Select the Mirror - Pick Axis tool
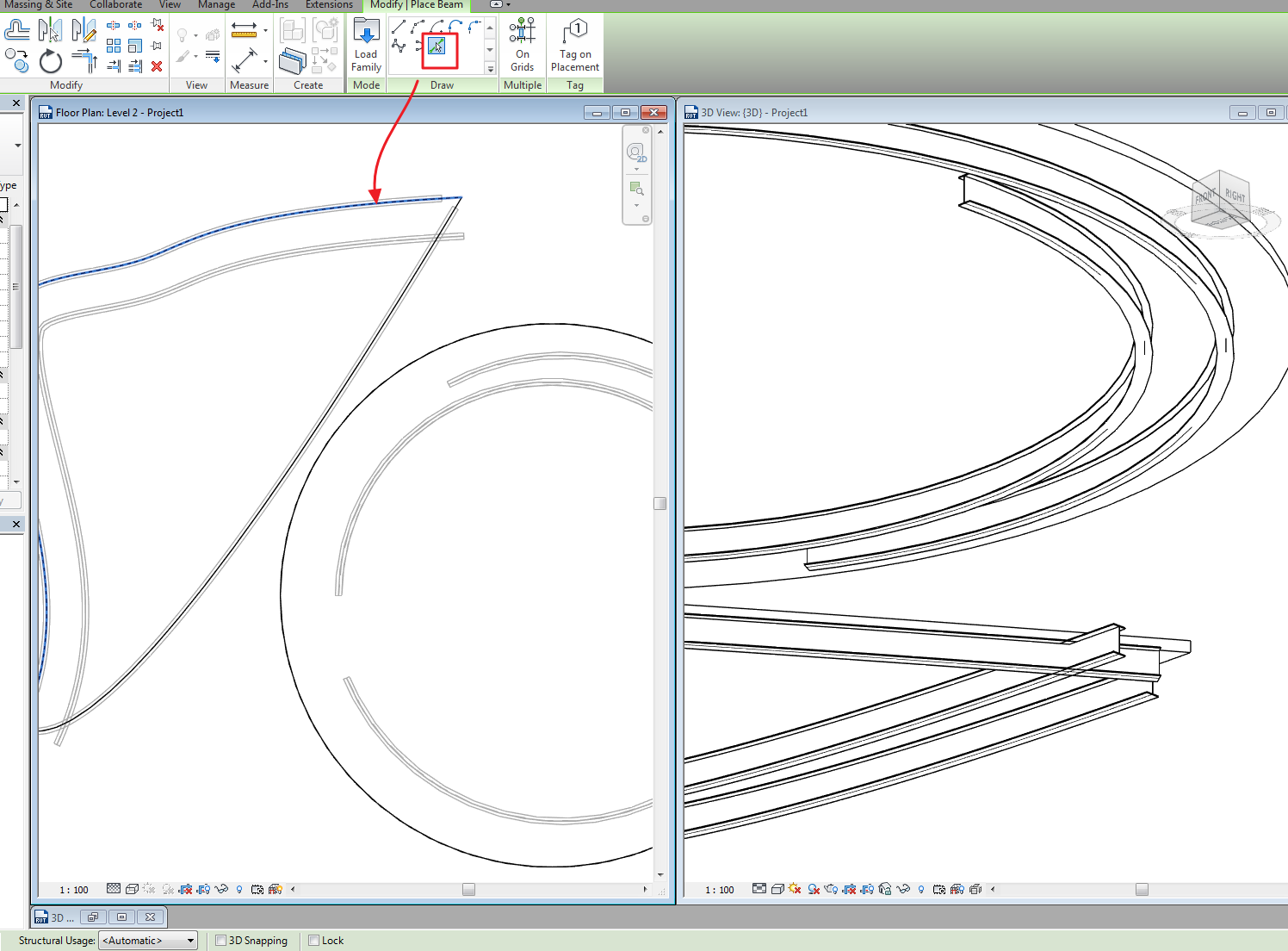The image size is (1288, 951). [x=50, y=30]
